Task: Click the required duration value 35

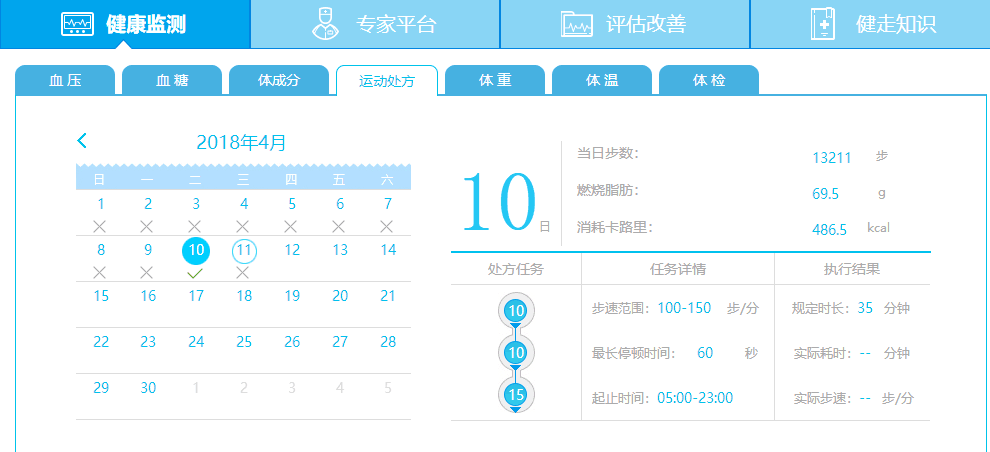Action: pos(865,308)
